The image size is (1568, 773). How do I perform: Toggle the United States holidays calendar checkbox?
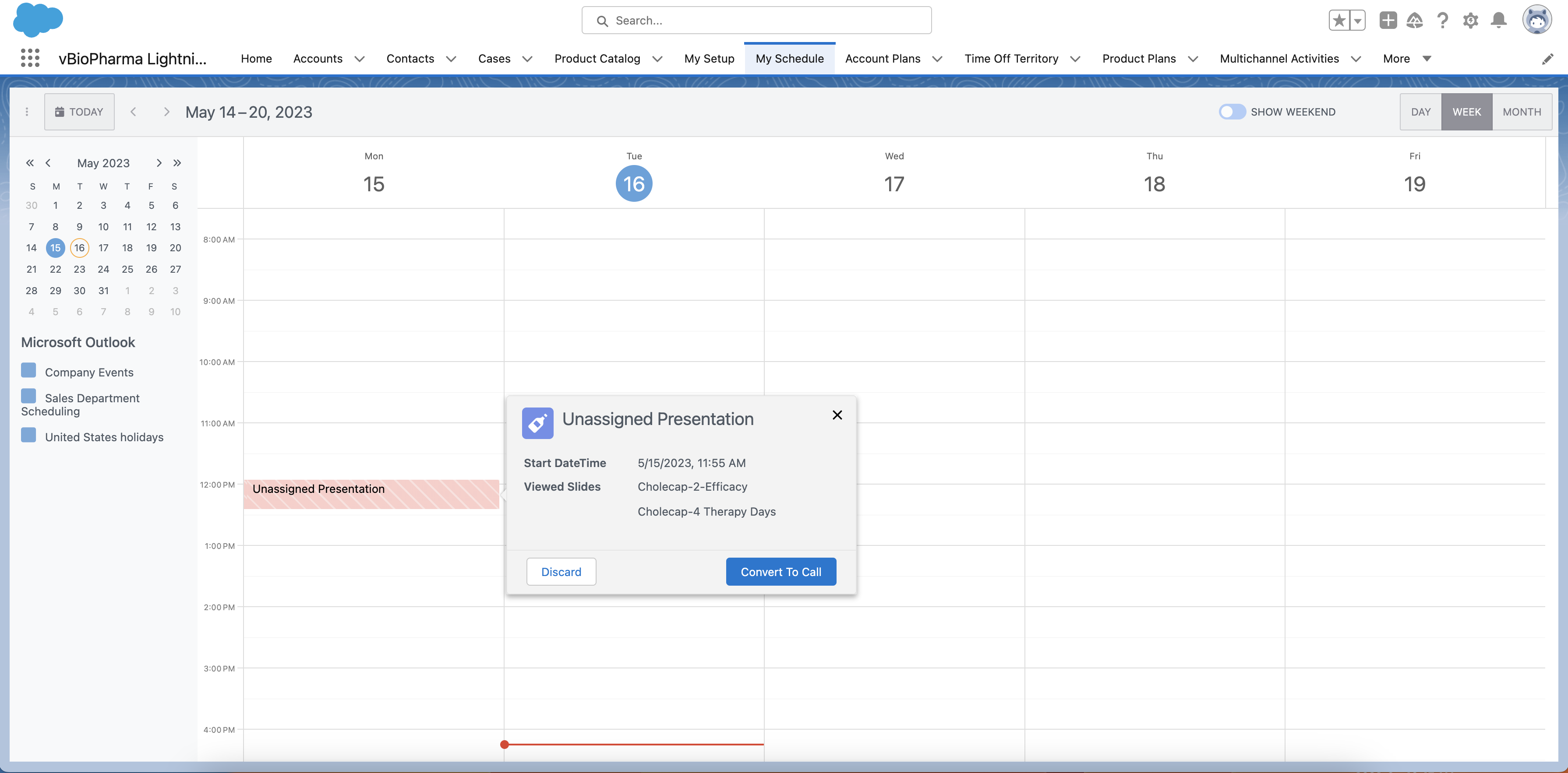tap(28, 436)
